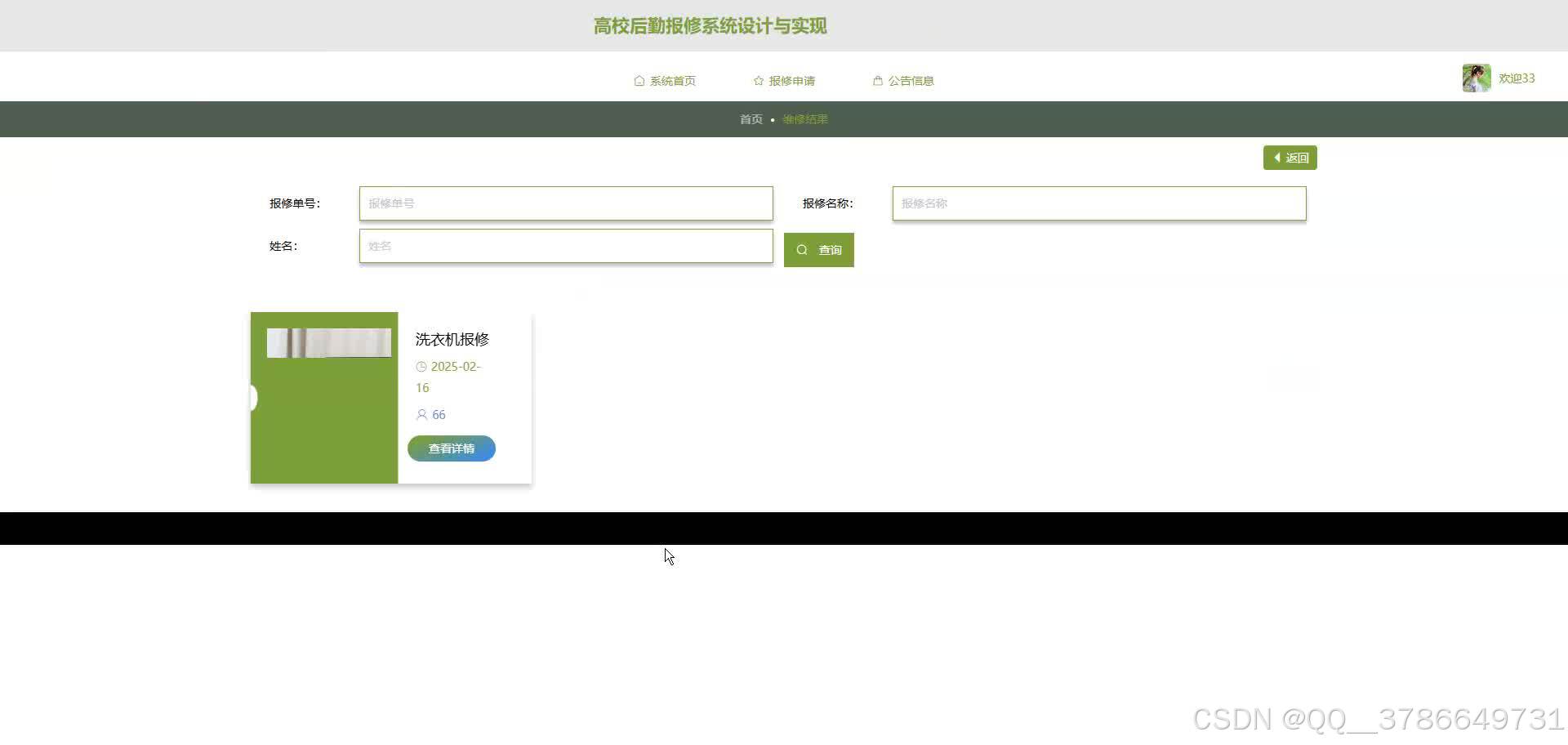Click inside the 姓名 input field

pos(566,246)
